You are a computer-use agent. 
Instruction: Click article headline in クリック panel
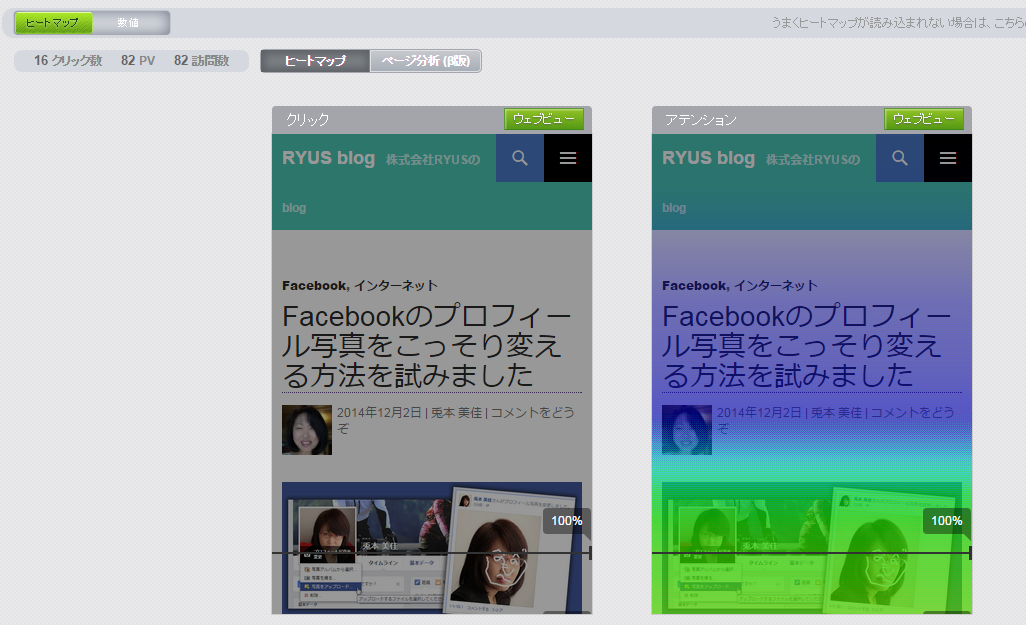tap(427, 346)
